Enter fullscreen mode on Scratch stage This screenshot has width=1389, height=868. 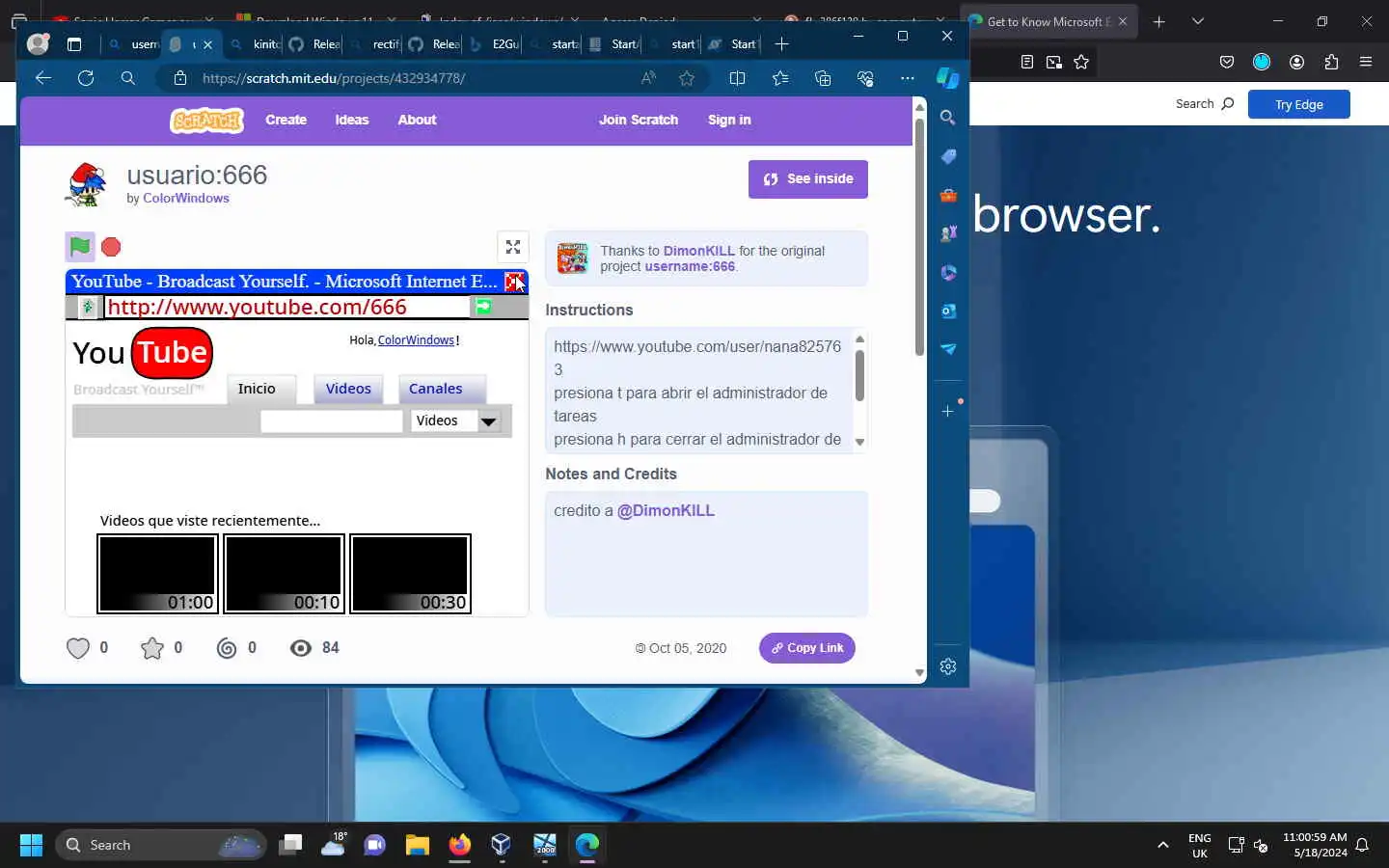pyautogui.click(x=513, y=247)
